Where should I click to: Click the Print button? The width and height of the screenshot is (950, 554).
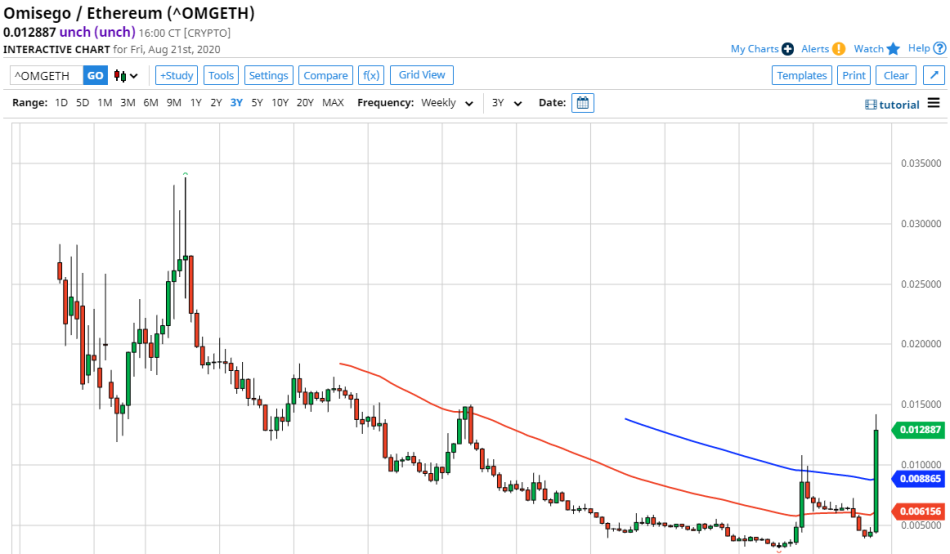click(854, 76)
